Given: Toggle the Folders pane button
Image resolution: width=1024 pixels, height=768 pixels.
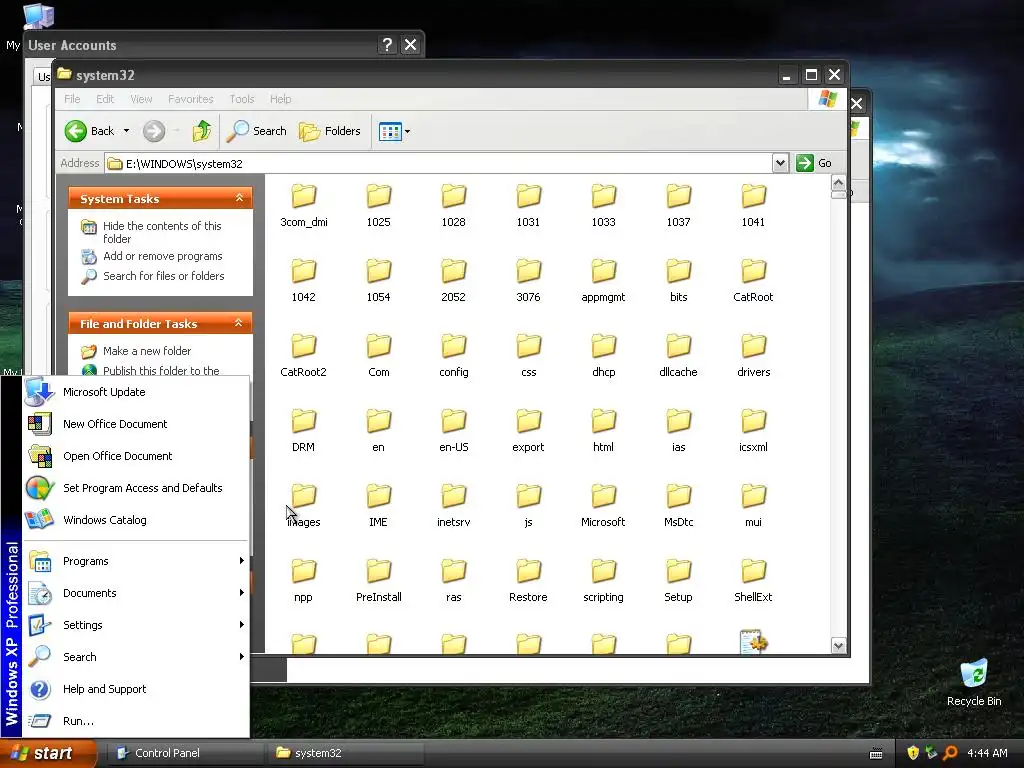Looking at the screenshot, I should pyautogui.click(x=330, y=131).
